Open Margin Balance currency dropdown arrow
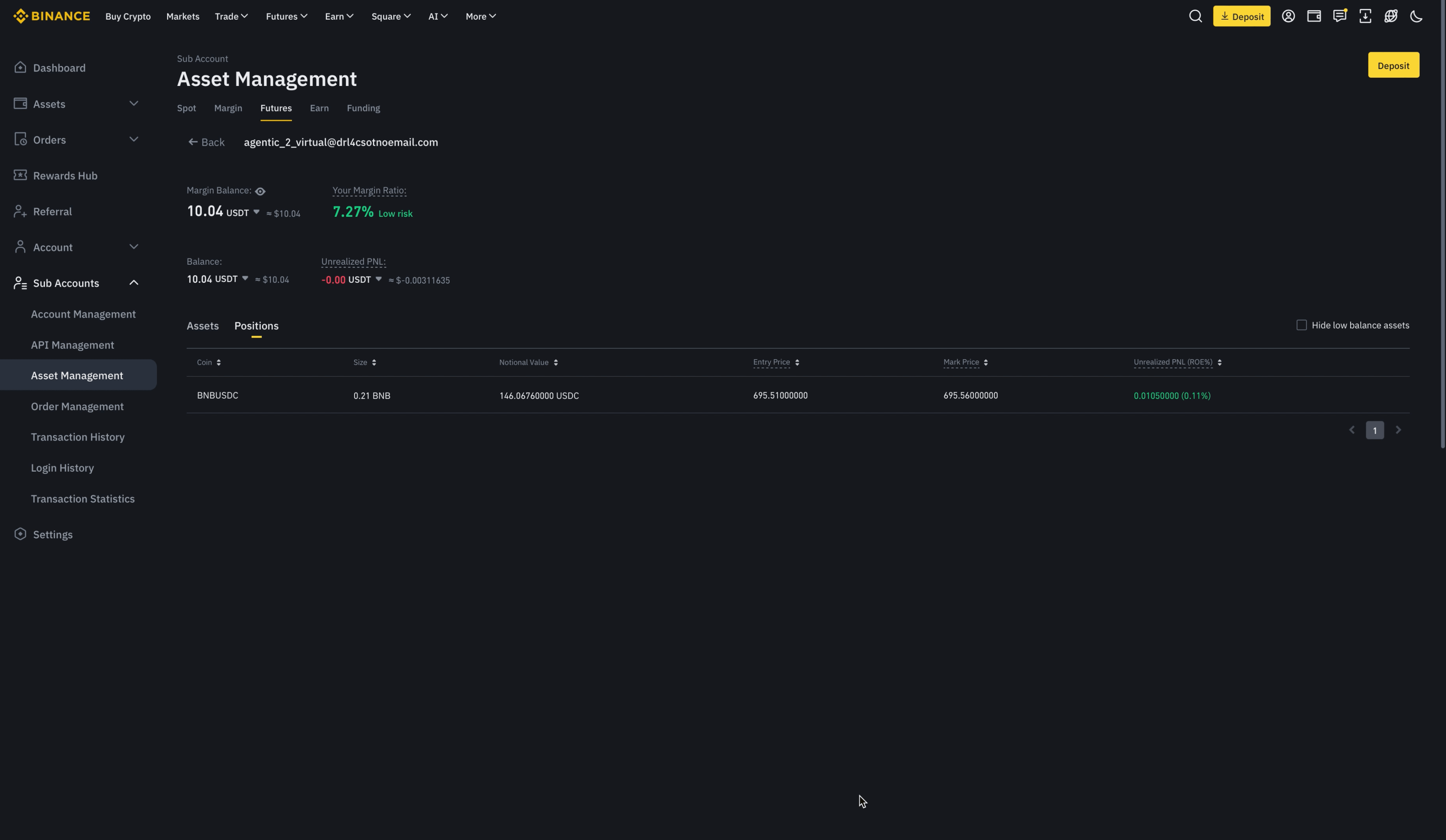This screenshot has height=840, width=1446. coord(256,212)
